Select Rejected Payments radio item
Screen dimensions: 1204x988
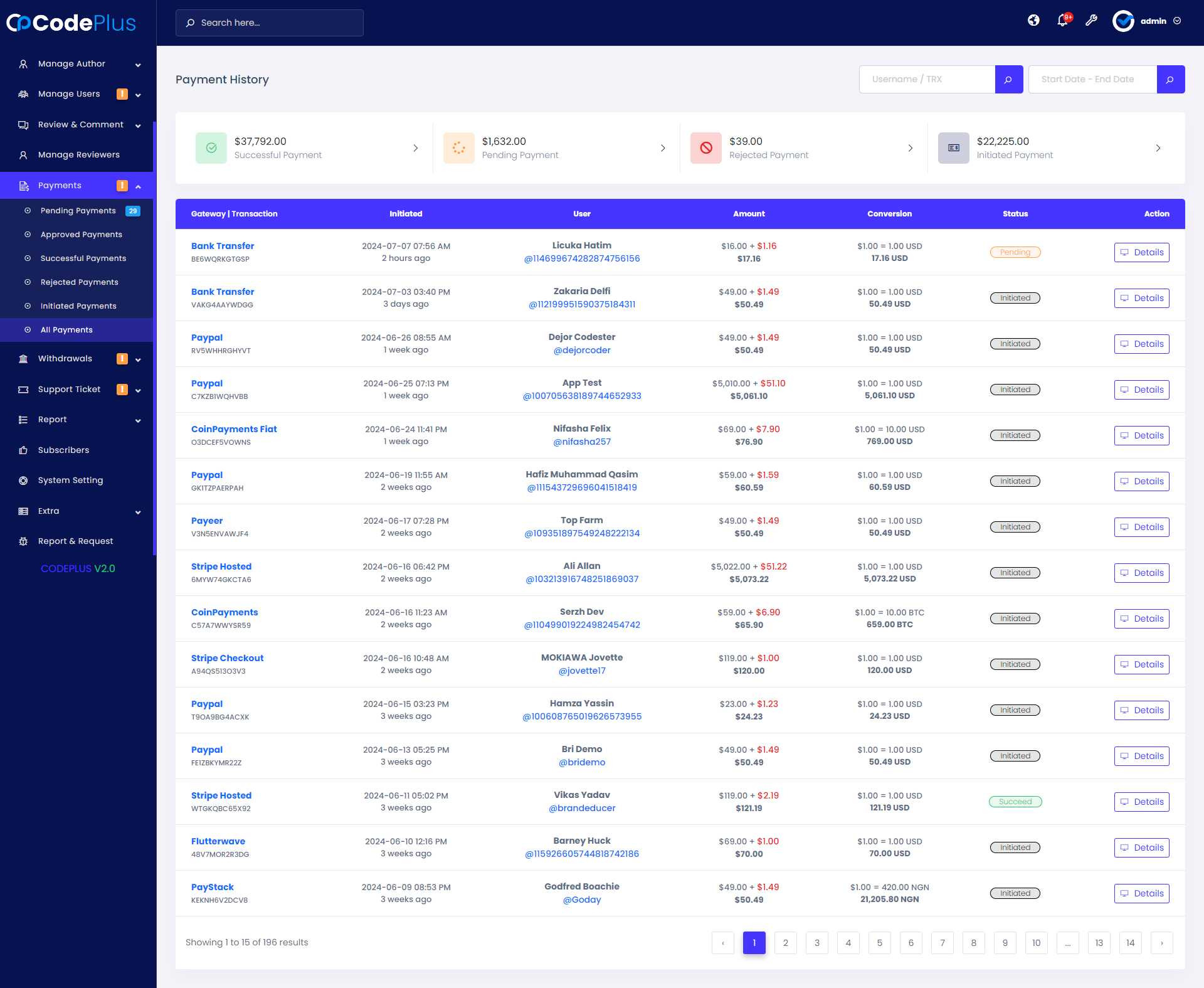click(79, 282)
